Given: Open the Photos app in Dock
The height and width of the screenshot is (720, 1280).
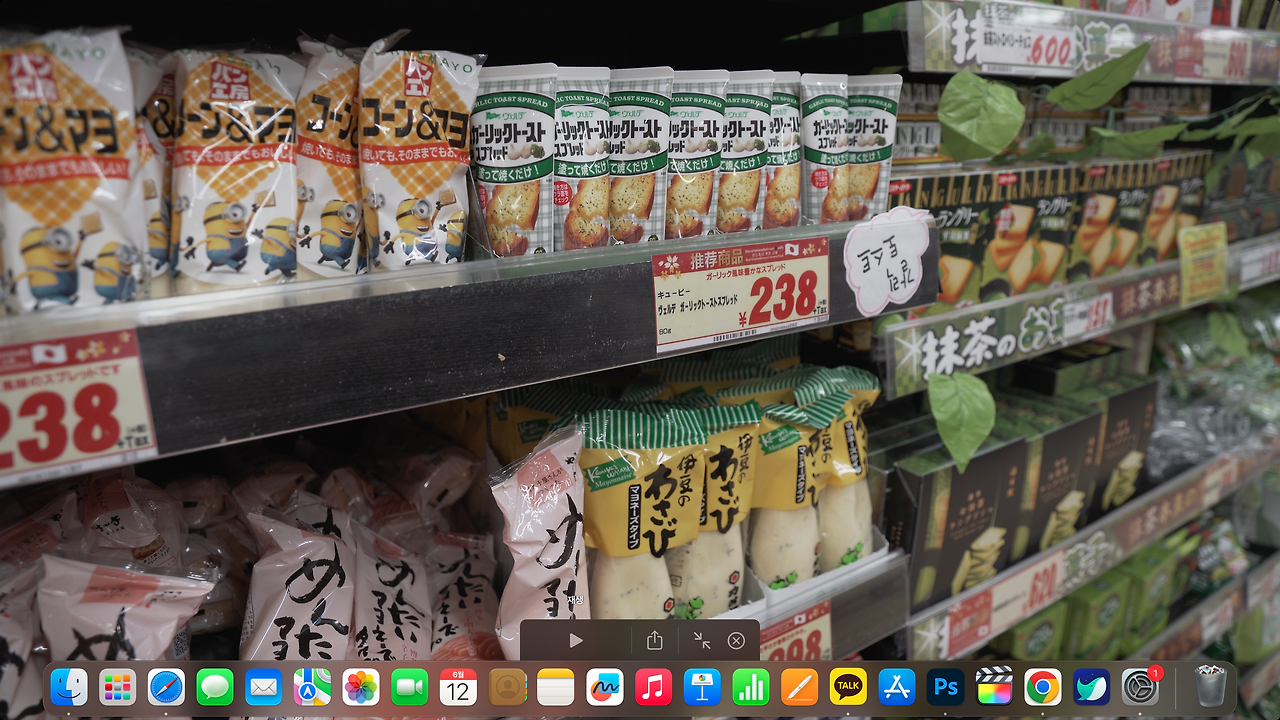Looking at the screenshot, I should pyautogui.click(x=361, y=687).
